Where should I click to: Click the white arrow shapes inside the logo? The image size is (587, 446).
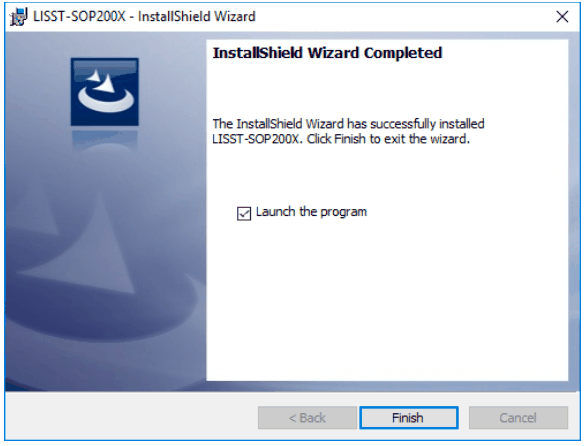point(102,80)
